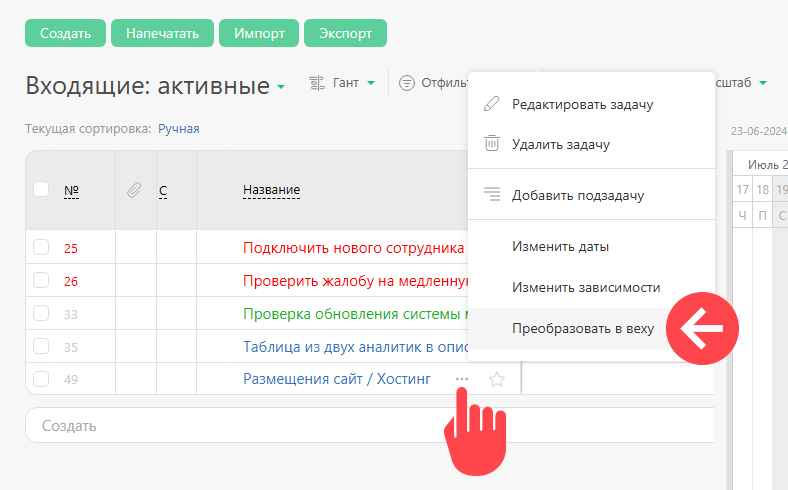Click the Импорт button
This screenshot has height=490, width=788.
point(259,33)
